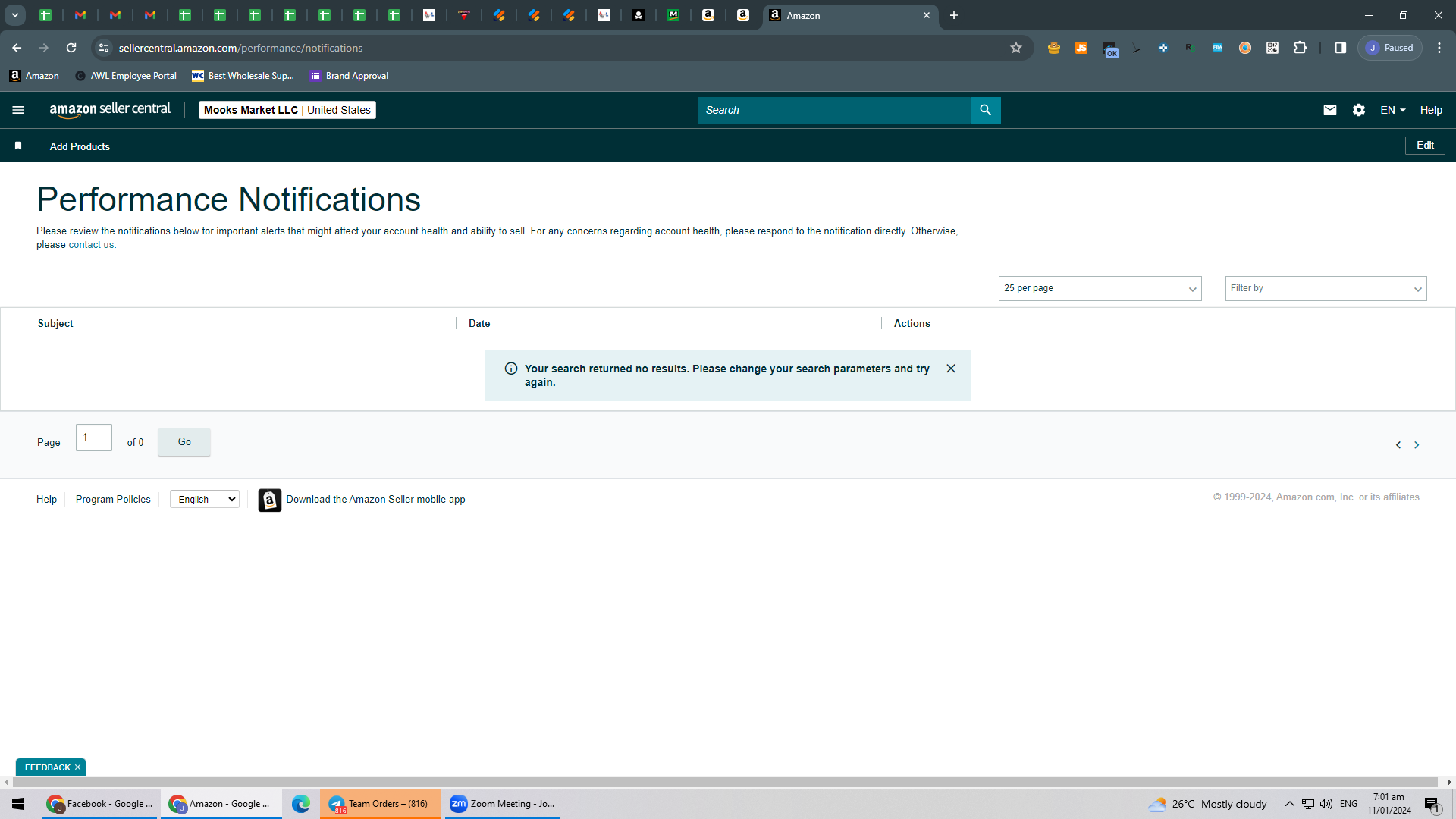Click the Edit button
The height and width of the screenshot is (819, 1456).
tap(1425, 145)
